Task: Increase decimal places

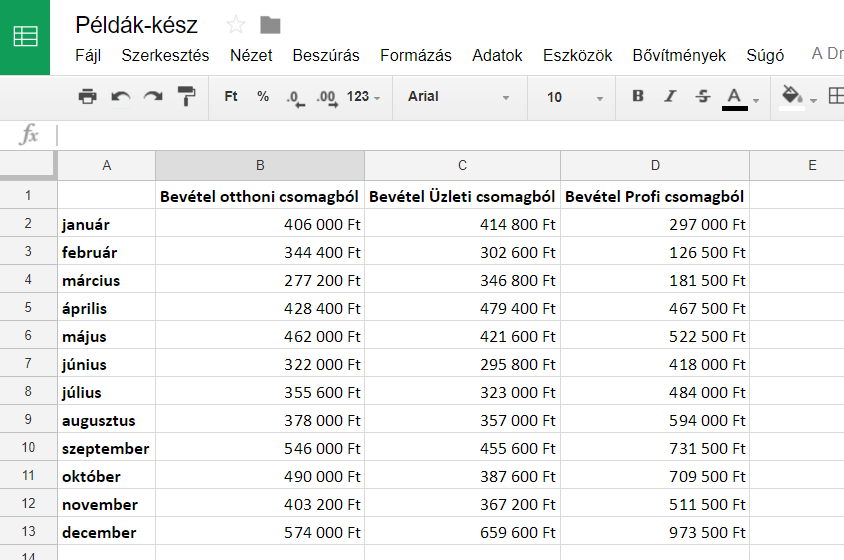Action: tap(326, 97)
